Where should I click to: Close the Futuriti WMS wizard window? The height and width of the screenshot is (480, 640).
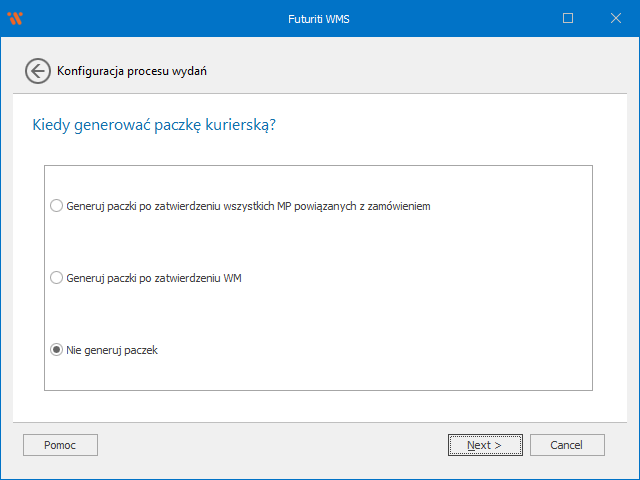614,18
